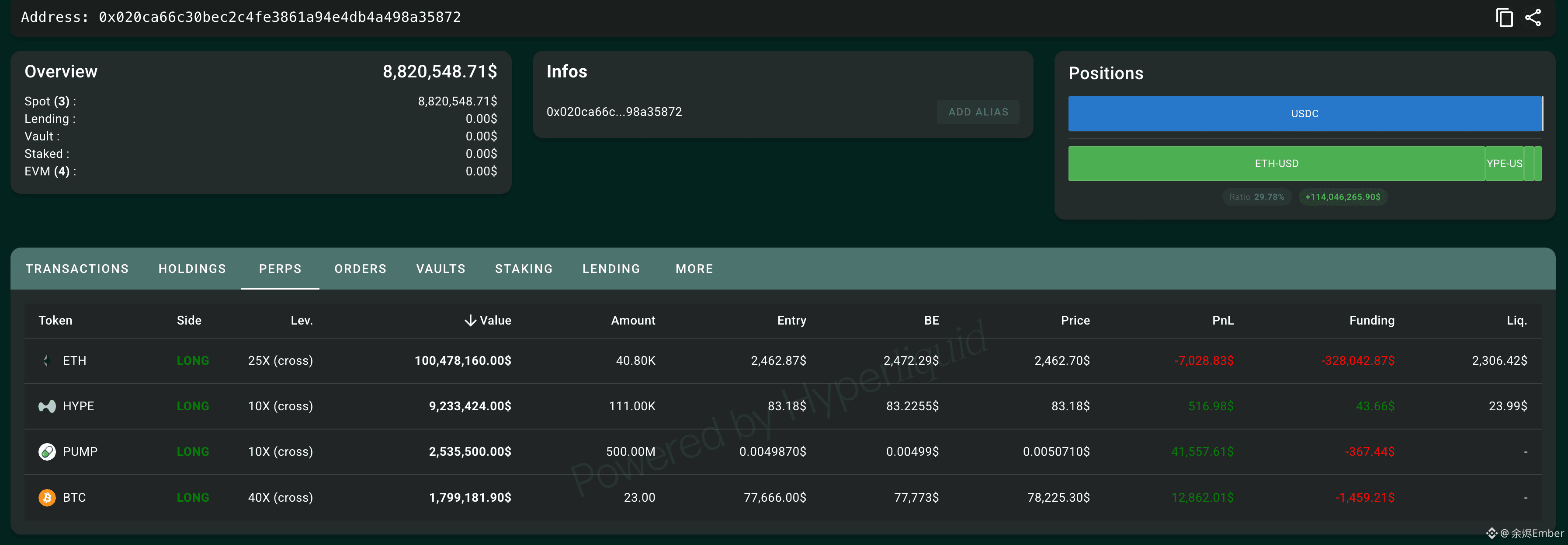Switch to the Holdings tab
The image size is (1568, 545).
click(x=192, y=269)
